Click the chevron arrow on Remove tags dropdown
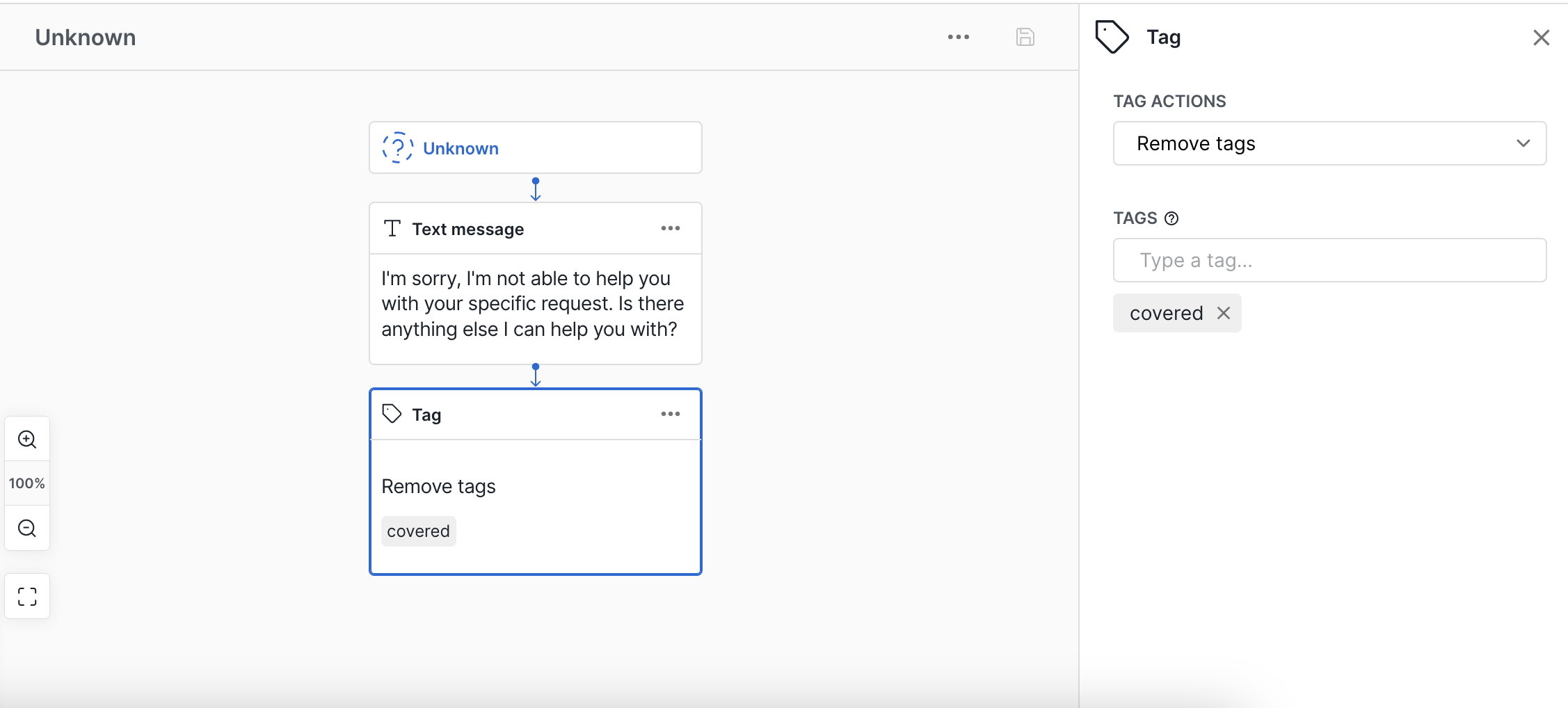This screenshot has width=1568, height=708. click(x=1523, y=143)
